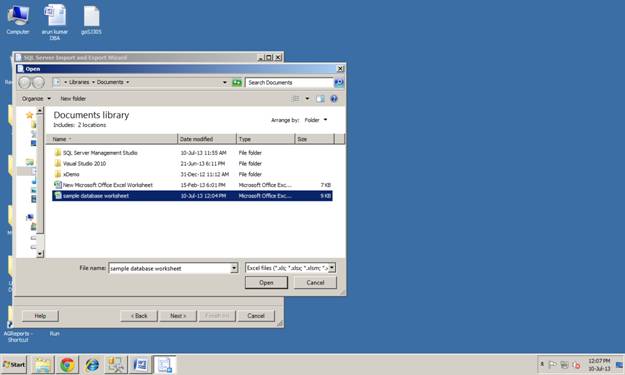625x375 pixels.
Task: Open the Organize menu
Action: [36, 98]
